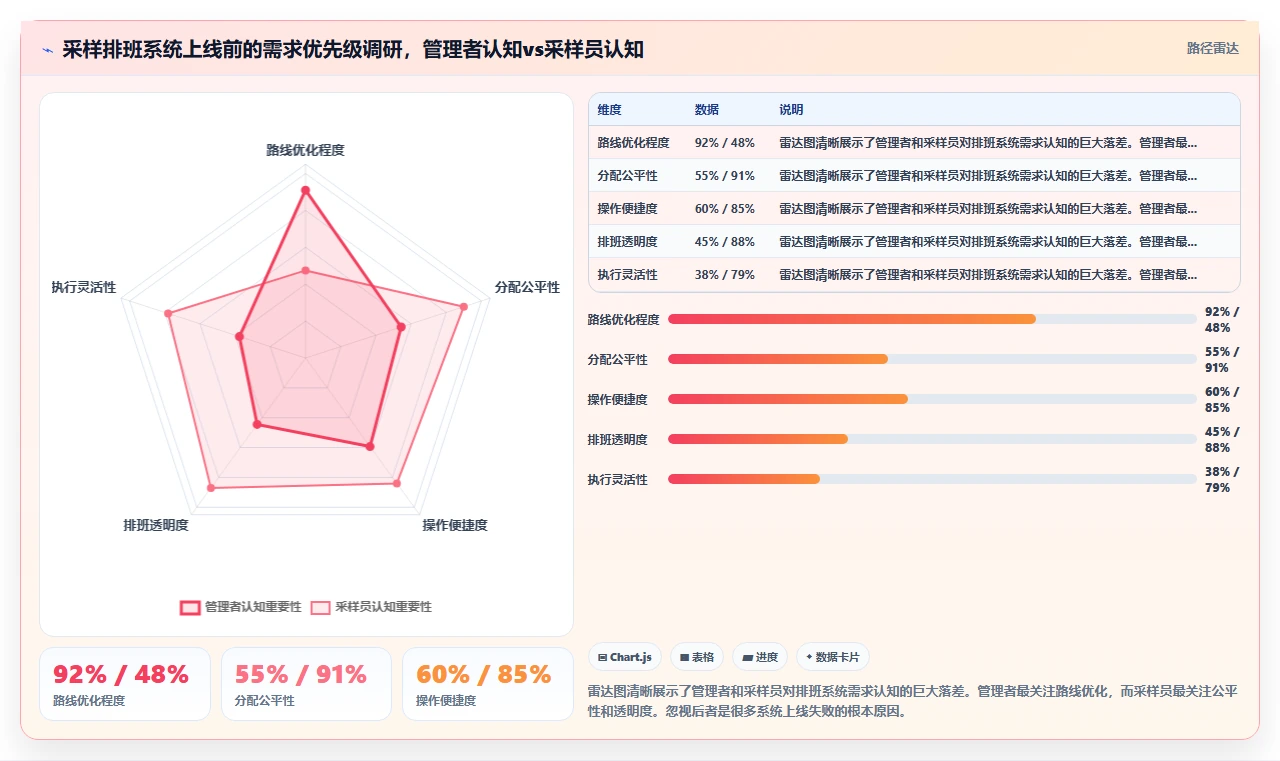
Task: Click the 路径雷达 label in the header
Action: point(1213,48)
